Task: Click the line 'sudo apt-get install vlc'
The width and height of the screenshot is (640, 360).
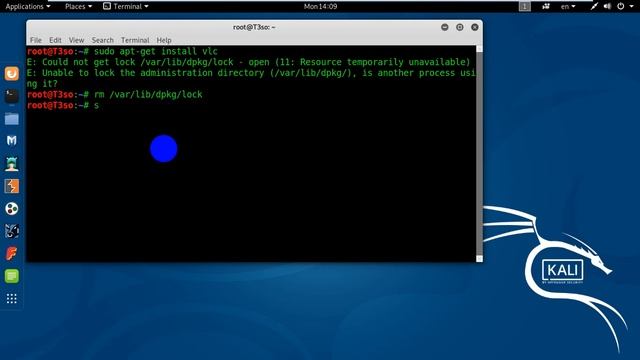Action: (x=156, y=51)
